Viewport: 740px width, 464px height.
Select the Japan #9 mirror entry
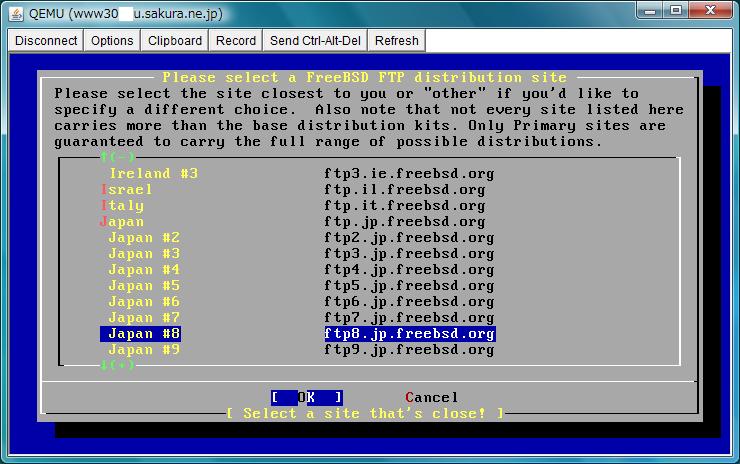click(x=144, y=350)
